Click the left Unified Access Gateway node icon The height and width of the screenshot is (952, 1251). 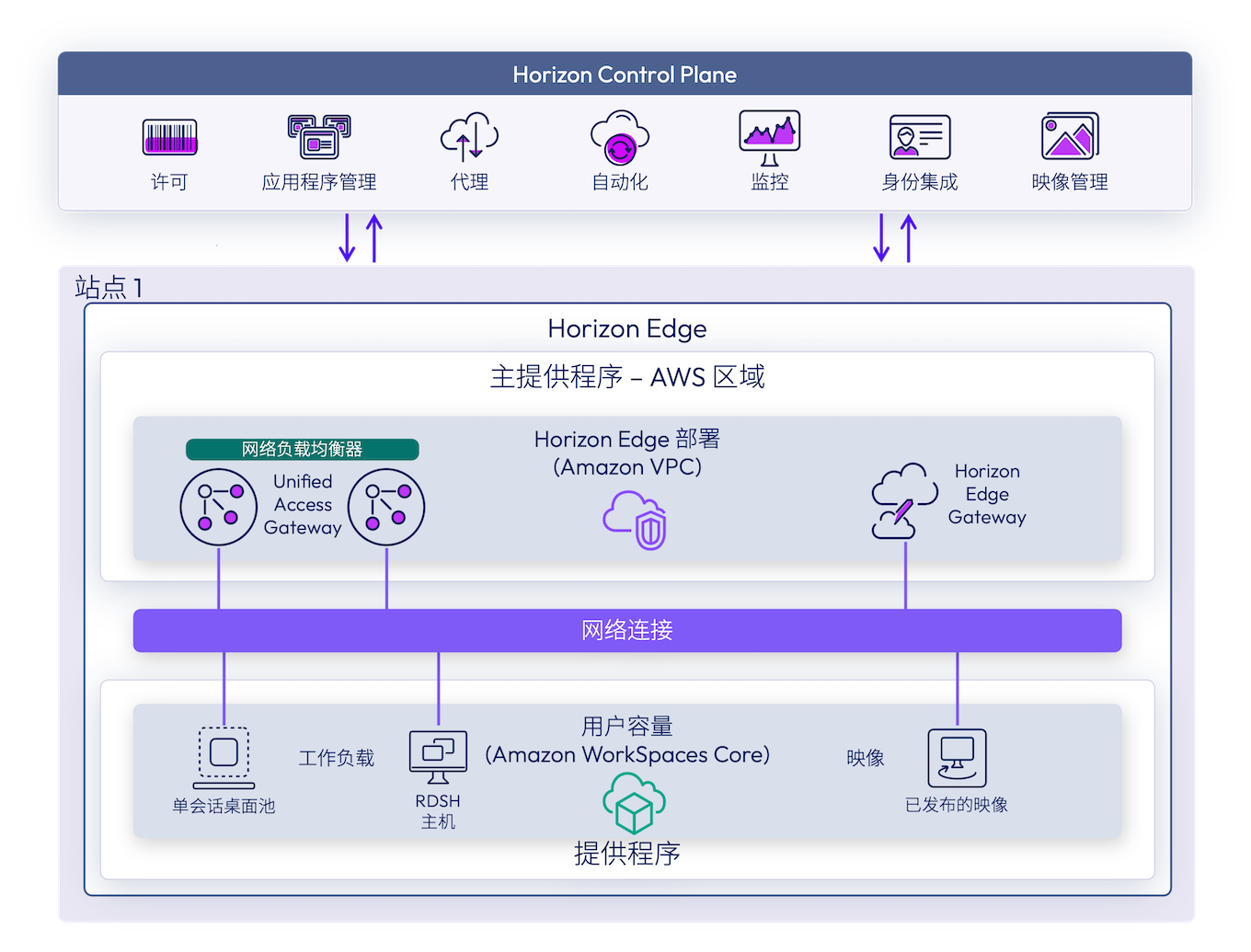tap(219, 507)
